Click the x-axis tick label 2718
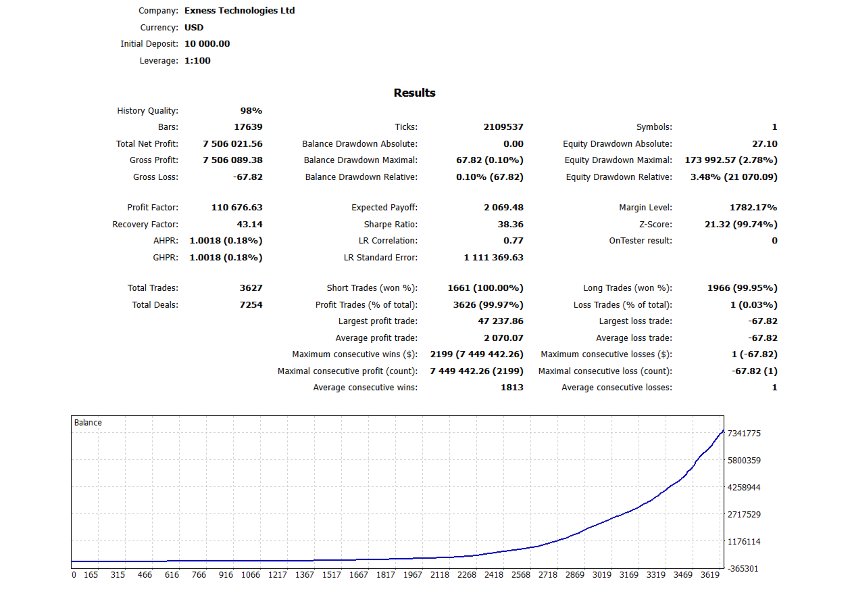 (x=548, y=574)
